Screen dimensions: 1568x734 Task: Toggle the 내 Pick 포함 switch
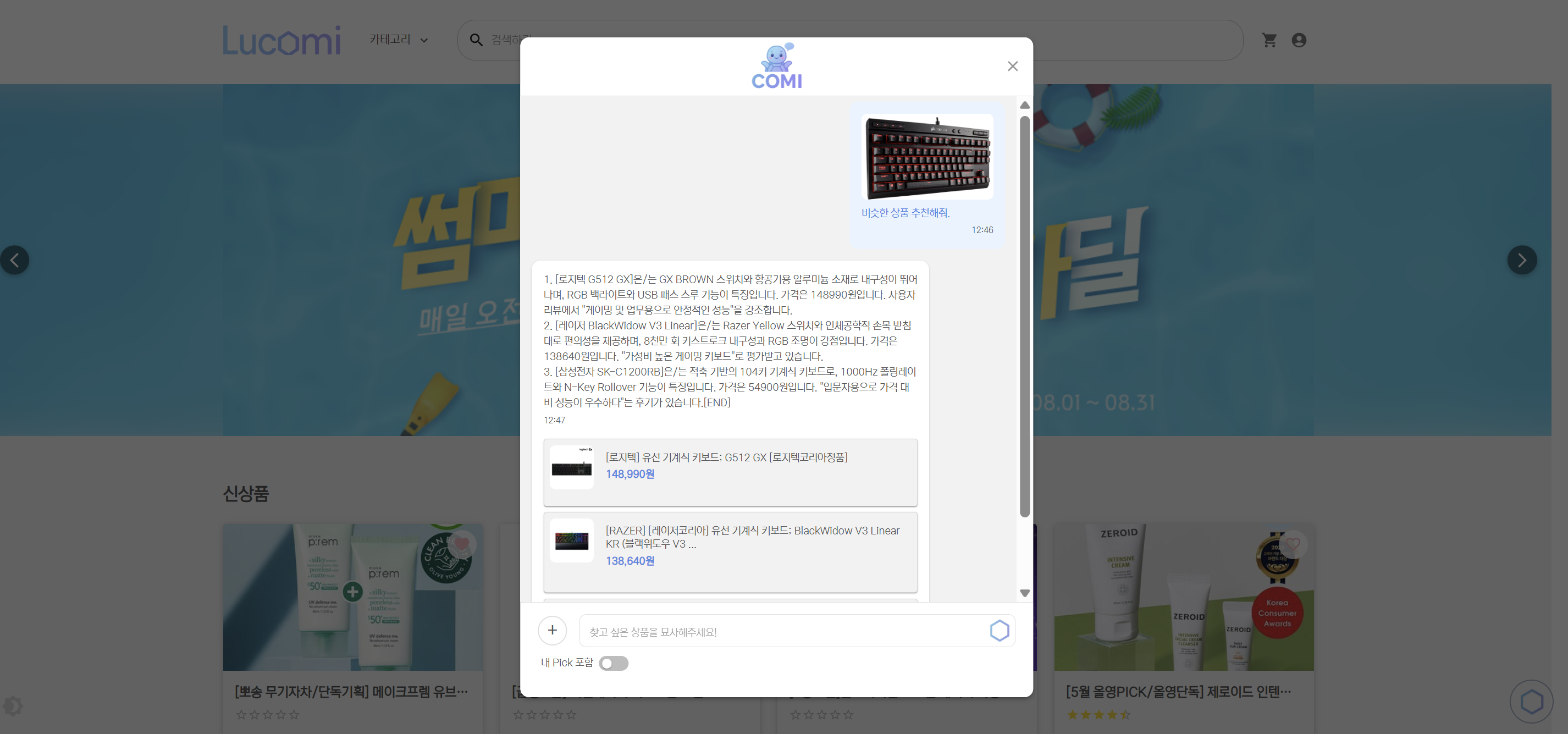pyautogui.click(x=613, y=664)
